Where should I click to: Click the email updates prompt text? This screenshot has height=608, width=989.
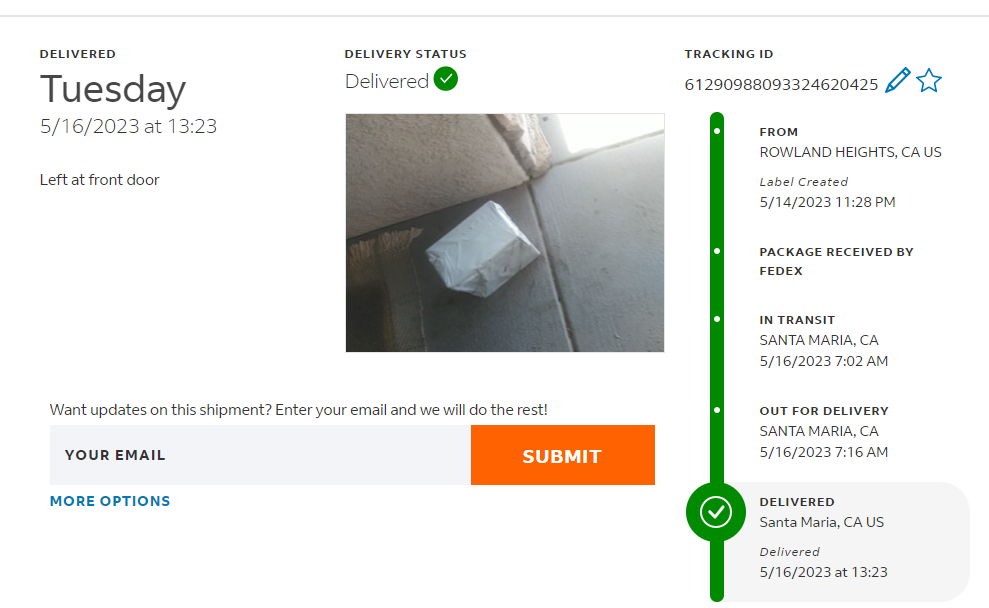coord(299,410)
